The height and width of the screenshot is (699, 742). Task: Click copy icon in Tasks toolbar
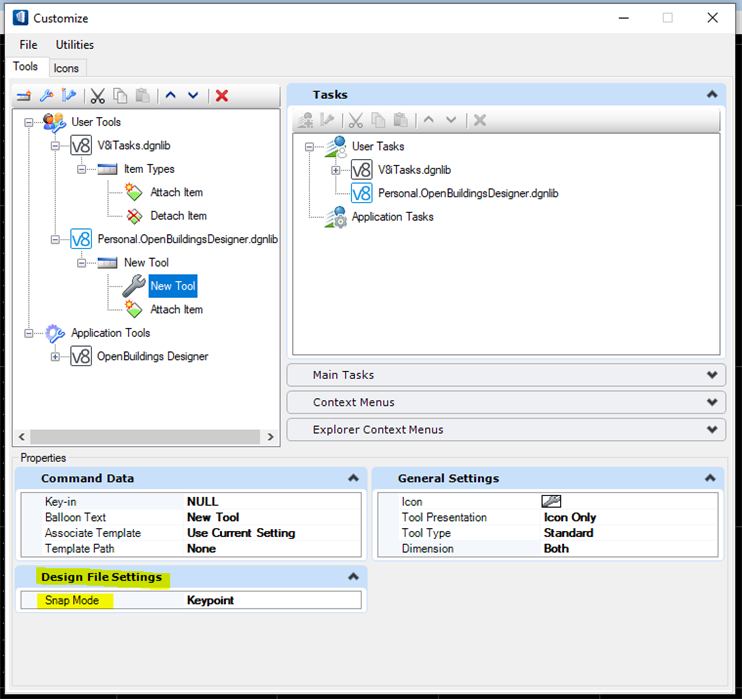tap(378, 120)
